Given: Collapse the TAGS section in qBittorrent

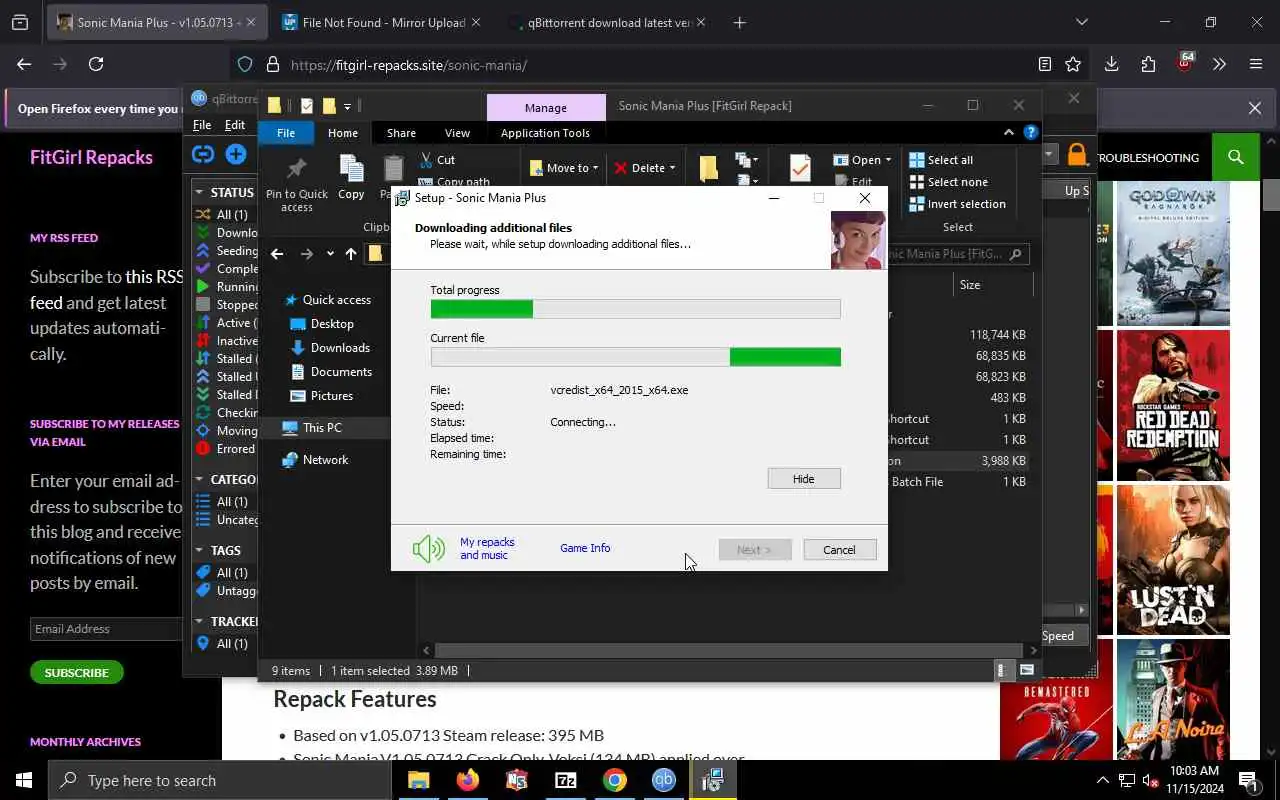Looking at the screenshot, I should tap(200, 550).
